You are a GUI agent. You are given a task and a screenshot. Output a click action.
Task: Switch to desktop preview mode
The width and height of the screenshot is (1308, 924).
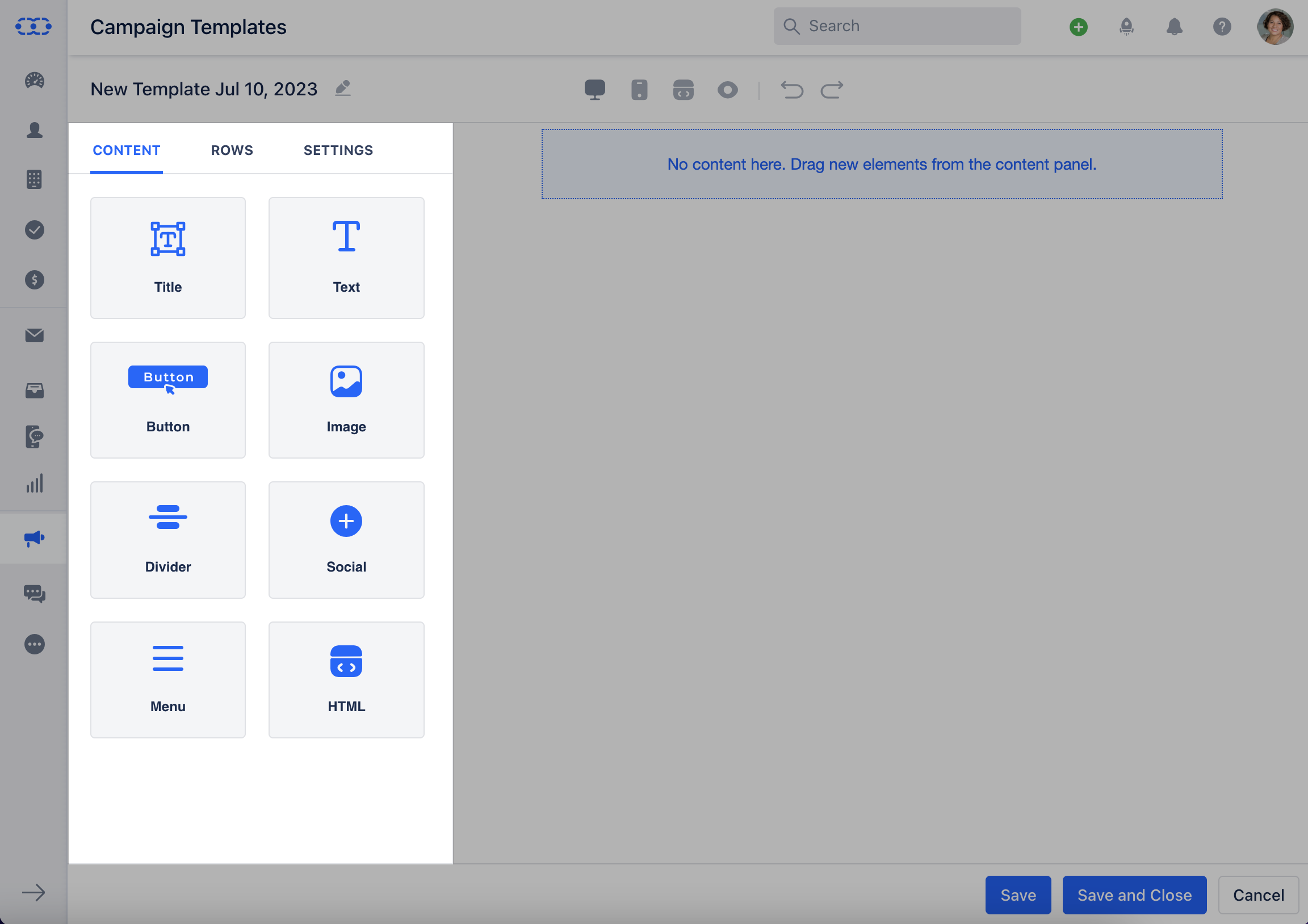tap(595, 90)
